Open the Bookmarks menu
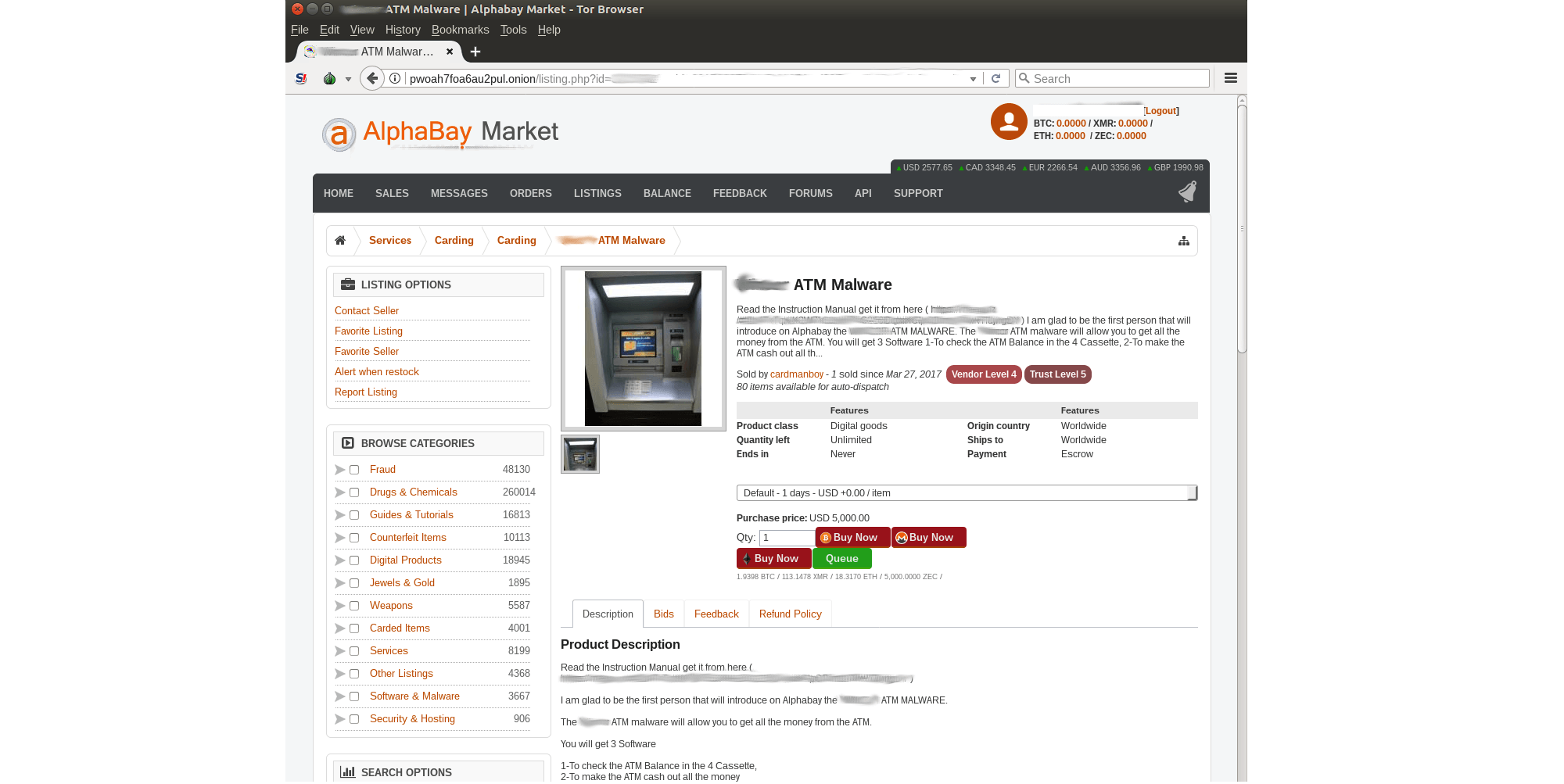Image resolution: width=1564 pixels, height=784 pixels. 460,30
